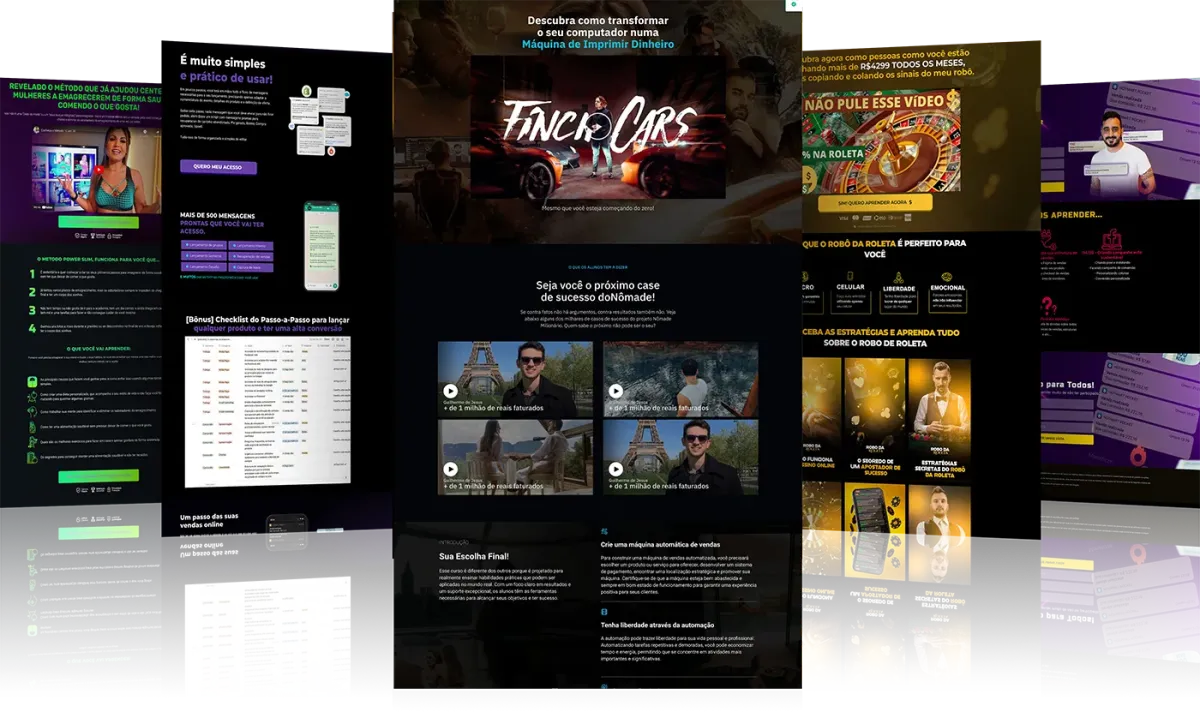The image size is (1200, 712).
Task: Click the EMOCIONAL icon on roulette page
Action: pos(947,276)
